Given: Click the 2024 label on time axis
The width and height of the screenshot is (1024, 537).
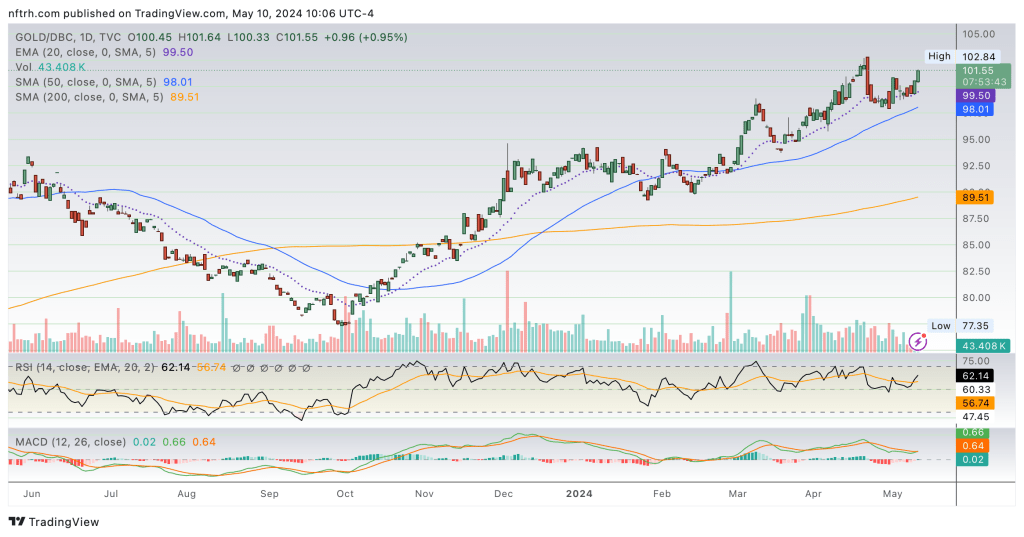Looking at the screenshot, I should point(580,493).
